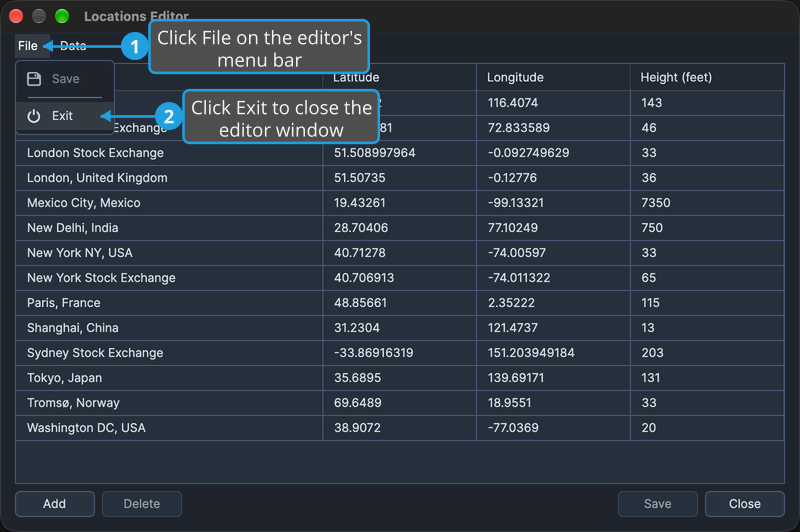Click longitude value 72.833589
Viewport: 800px width, 532px height.
519,128
